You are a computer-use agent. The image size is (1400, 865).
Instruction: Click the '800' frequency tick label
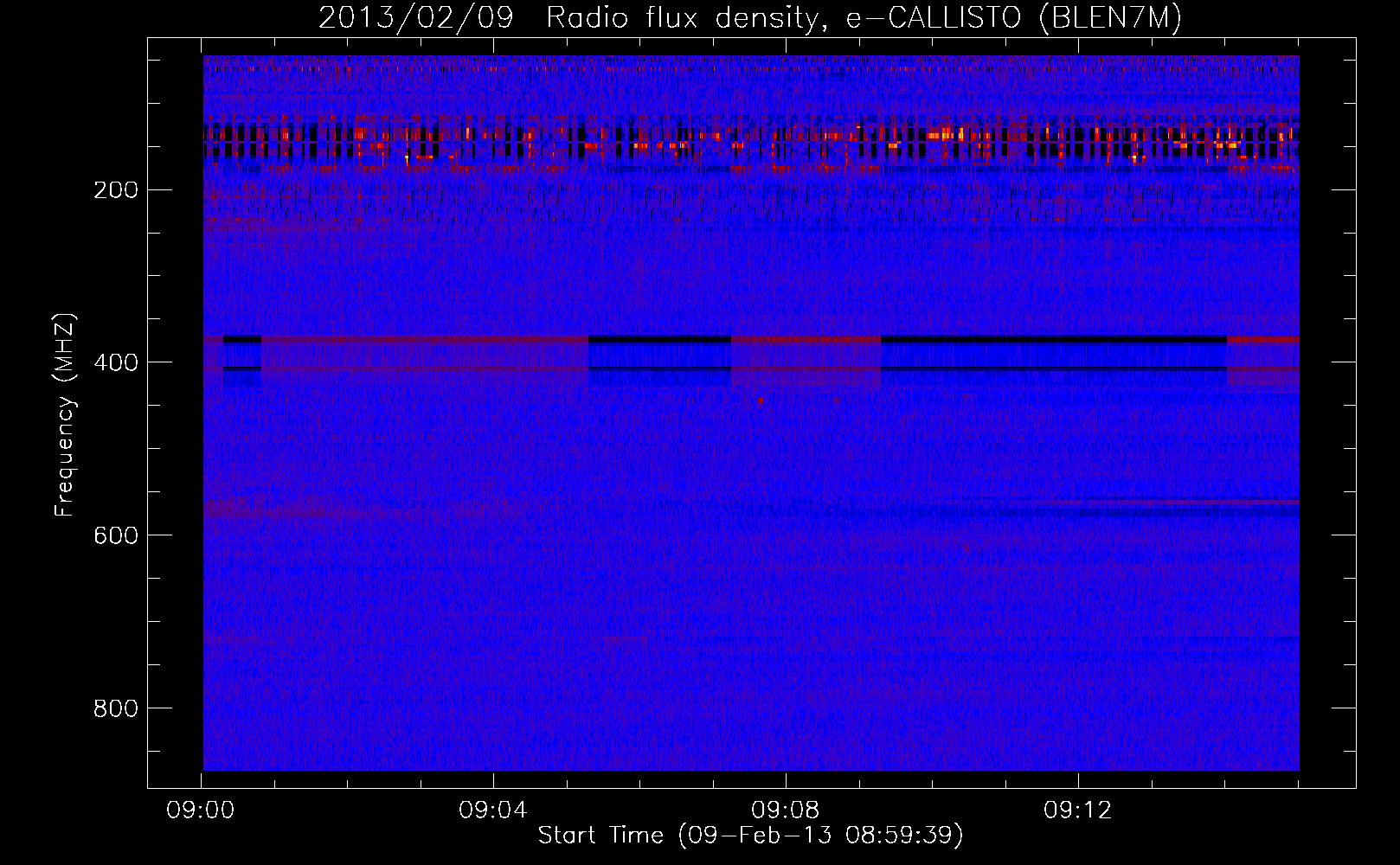116,708
